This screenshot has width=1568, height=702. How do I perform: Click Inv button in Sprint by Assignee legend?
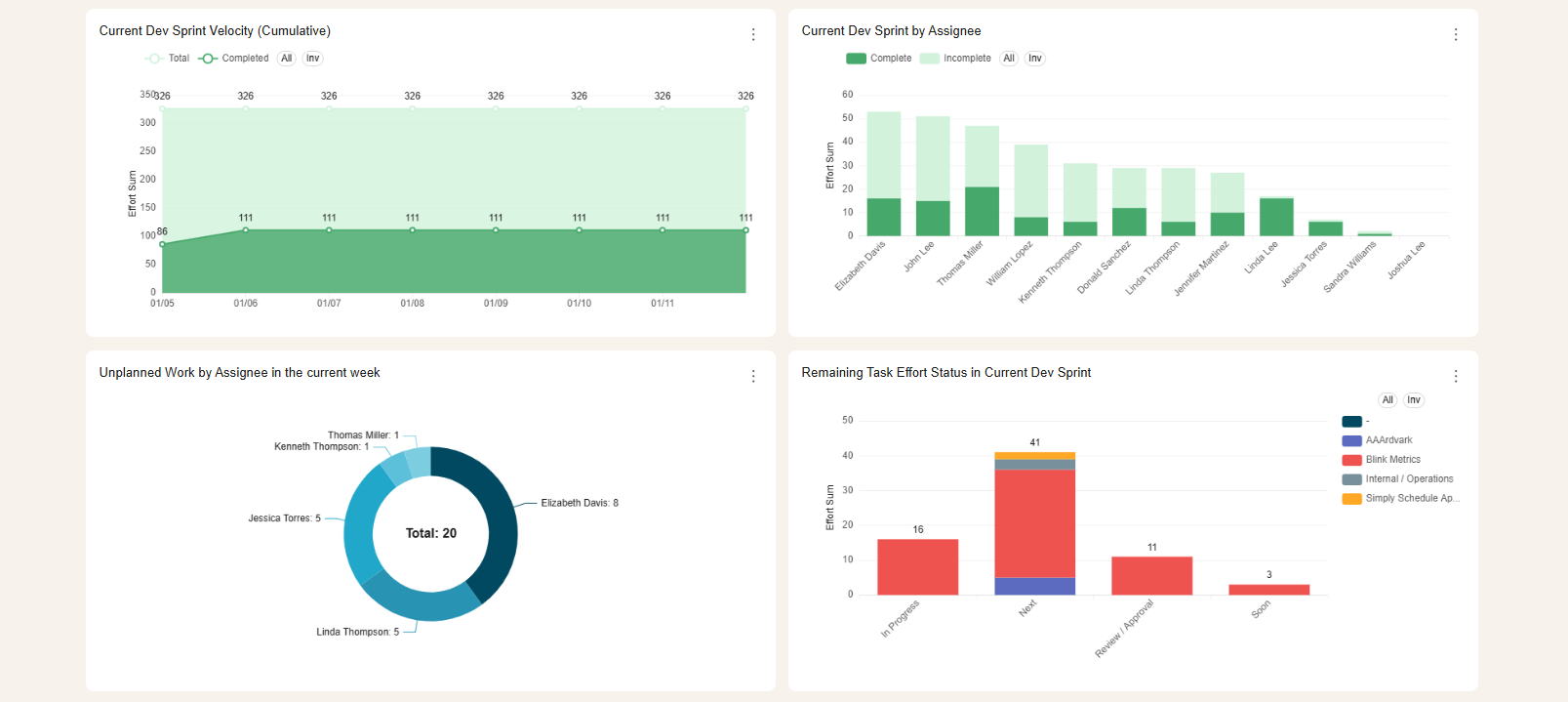coord(1035,59)
